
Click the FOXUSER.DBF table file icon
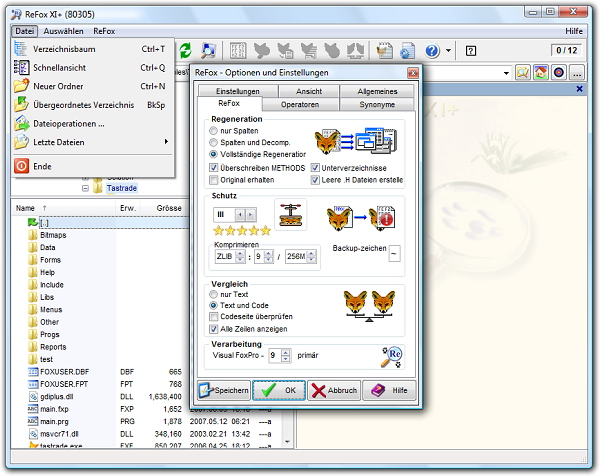33,372
